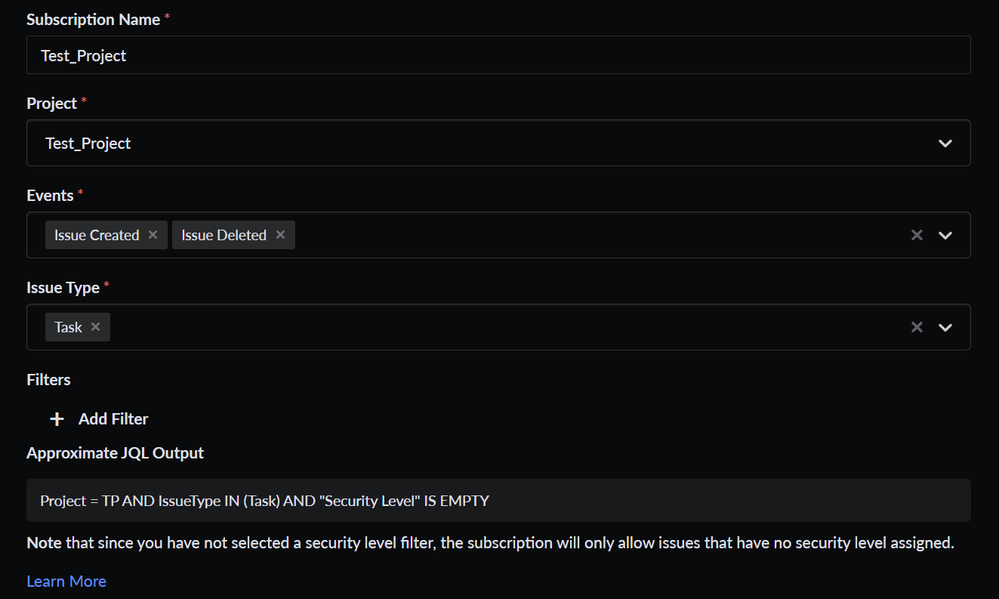999x599 pixels.
Task: Click the Issue Type dropdown chevron icon
Action: pyautogui.click(x=944, y=326)
